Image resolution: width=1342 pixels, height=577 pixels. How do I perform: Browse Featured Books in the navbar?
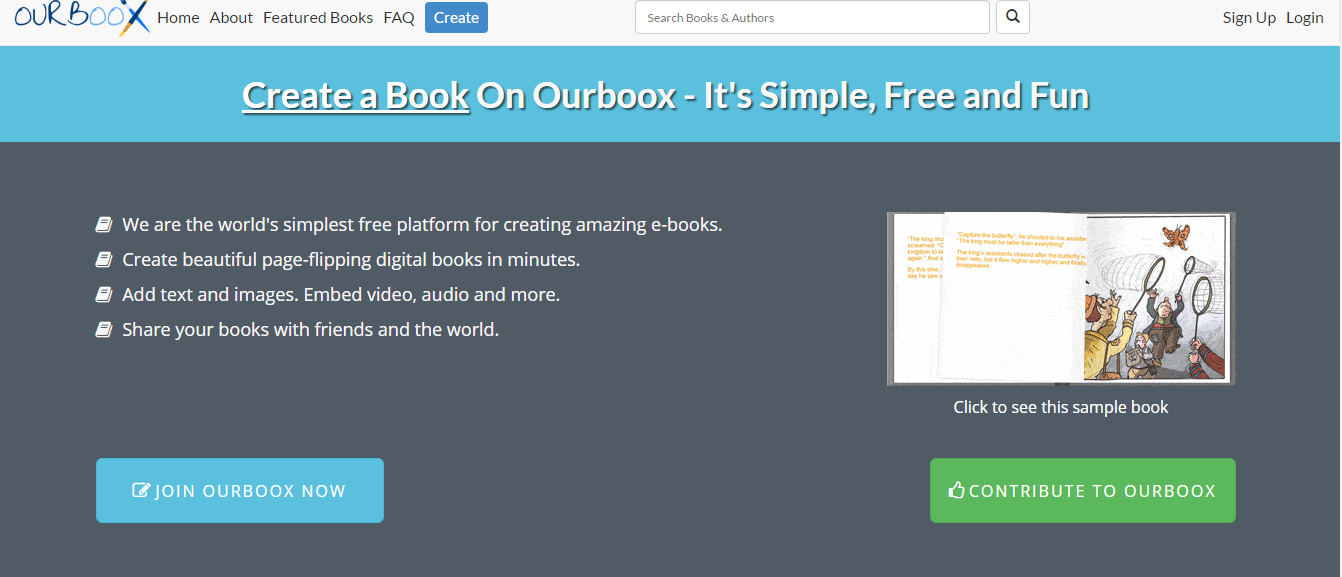318,18
